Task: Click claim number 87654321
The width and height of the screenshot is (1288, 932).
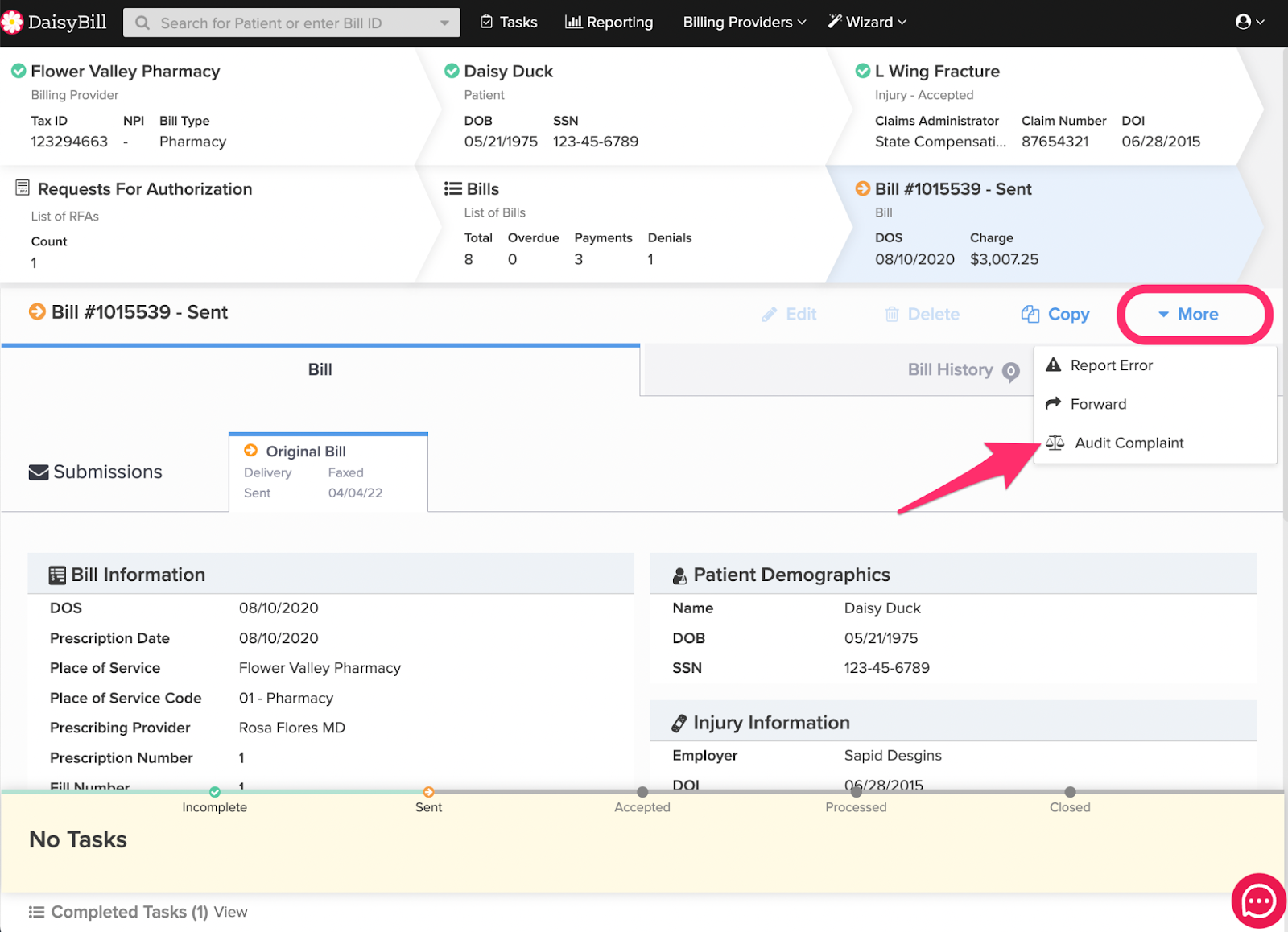Action: click(1055, 142)
